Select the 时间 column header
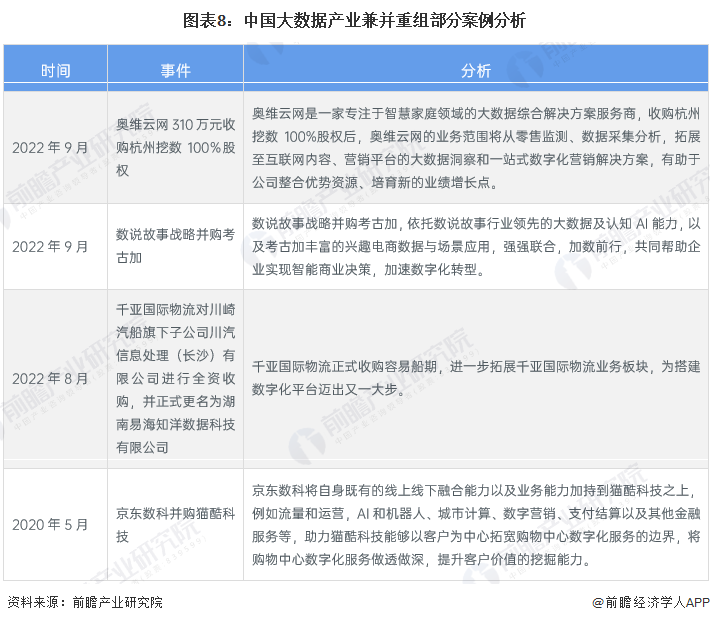 click(55, 71)
